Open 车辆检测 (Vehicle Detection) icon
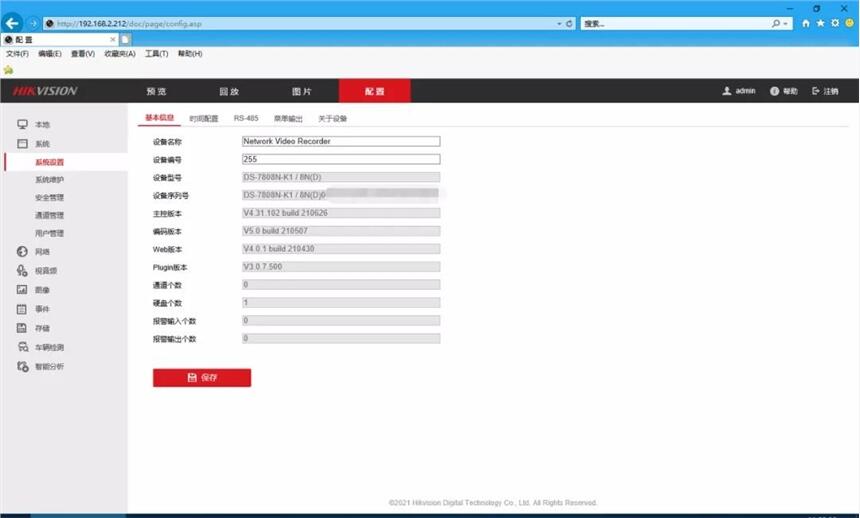The height and width of the screenshot is (518, 860). coord(22,347)
